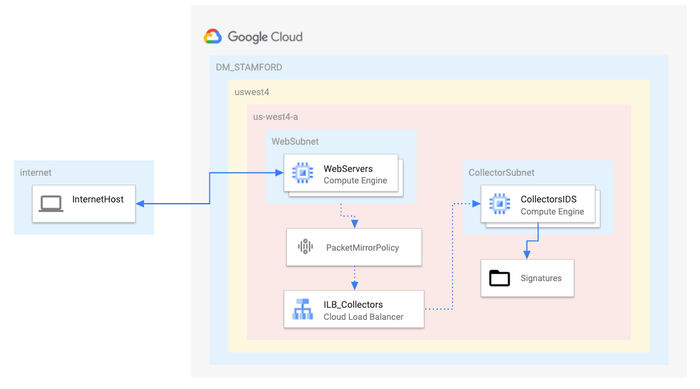Click the ILB_Collectors load balancer icon

click(302, 309)
